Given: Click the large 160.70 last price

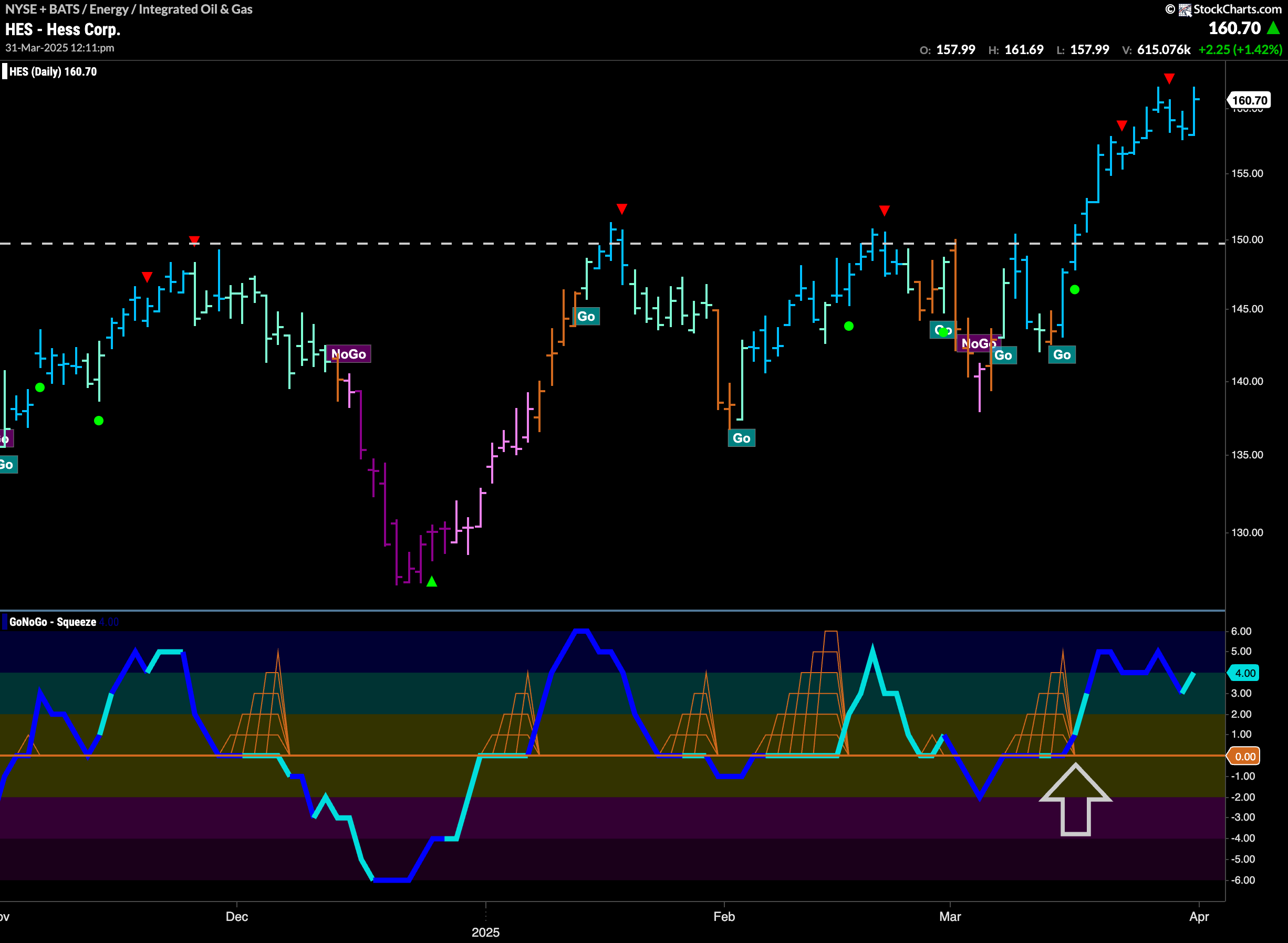Looking at the screenshot, I should [x=1234, y=27].
